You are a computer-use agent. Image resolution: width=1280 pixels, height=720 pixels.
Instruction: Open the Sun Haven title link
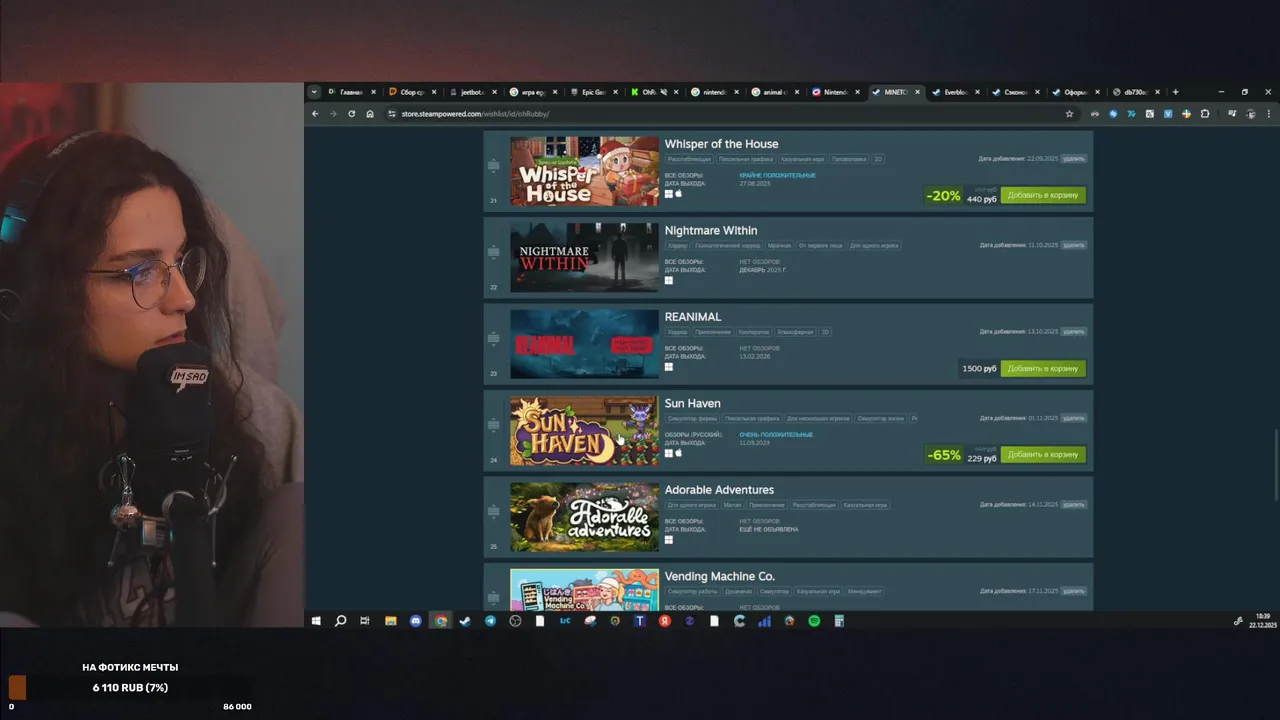click(692, 404)
